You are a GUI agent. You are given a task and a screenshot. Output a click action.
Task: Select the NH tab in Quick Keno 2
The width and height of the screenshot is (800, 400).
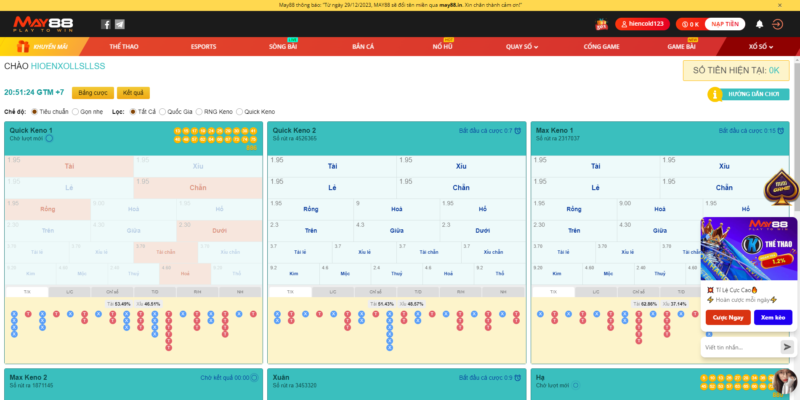tap(503, 292)
